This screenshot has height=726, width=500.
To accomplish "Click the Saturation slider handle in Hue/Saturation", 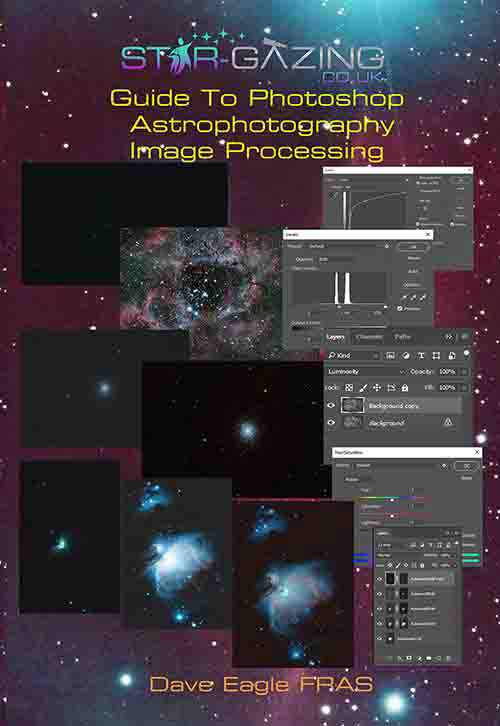I will (x=392, y=516).
